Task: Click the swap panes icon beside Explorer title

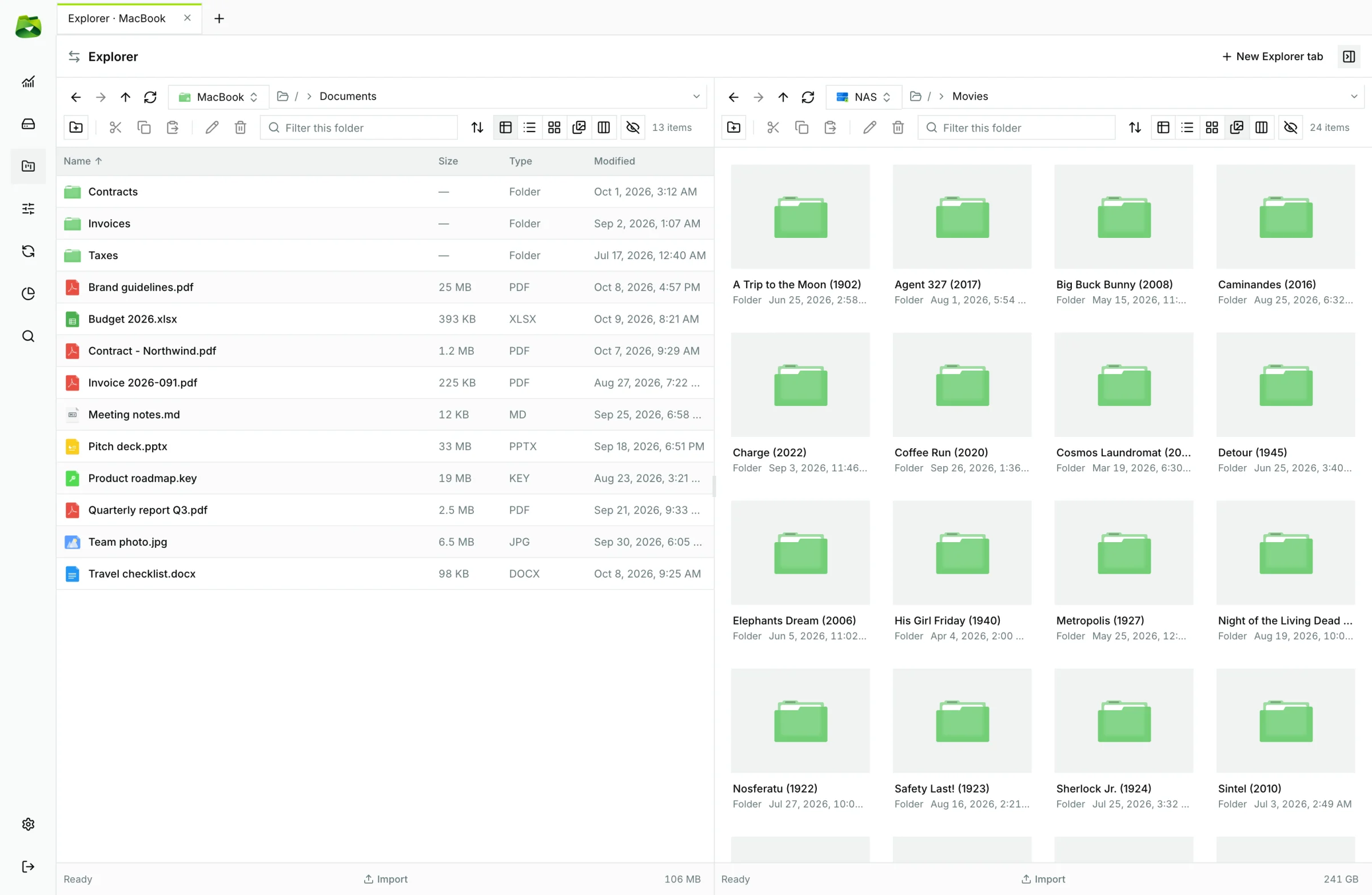Action: click(74, 57)
